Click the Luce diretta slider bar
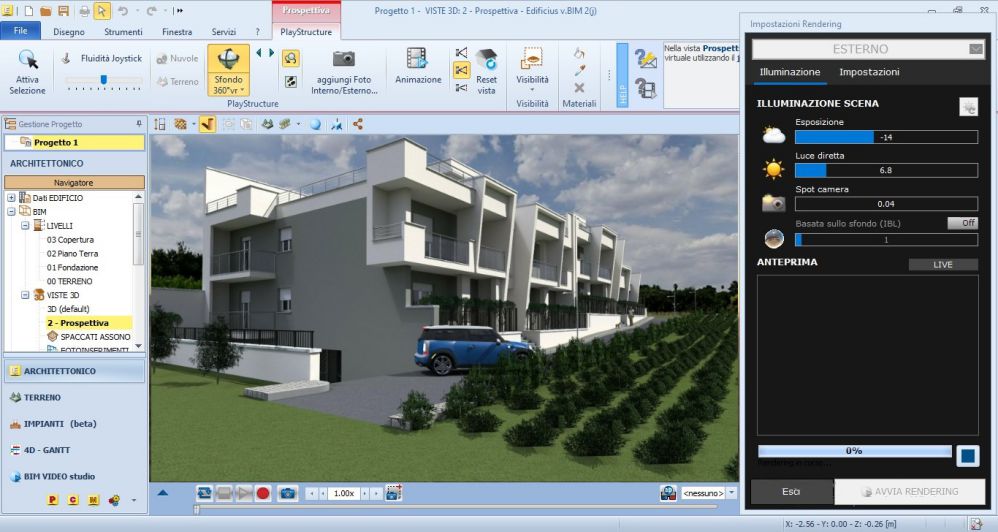 coord(886,170)
